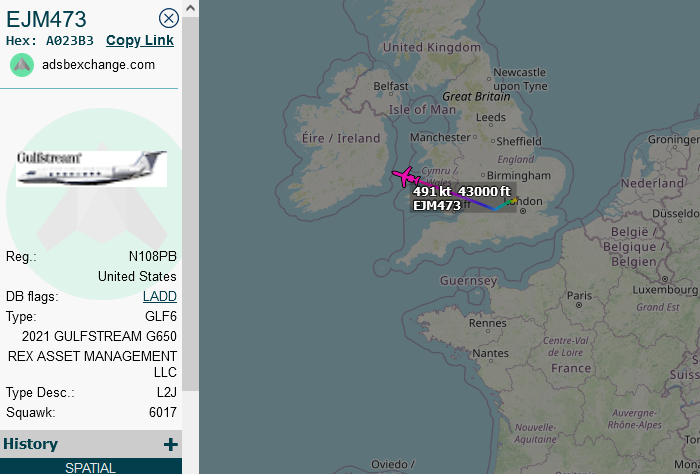Click the History section header label
Viewport: 700px width, 474px height.
click(31, 444)
